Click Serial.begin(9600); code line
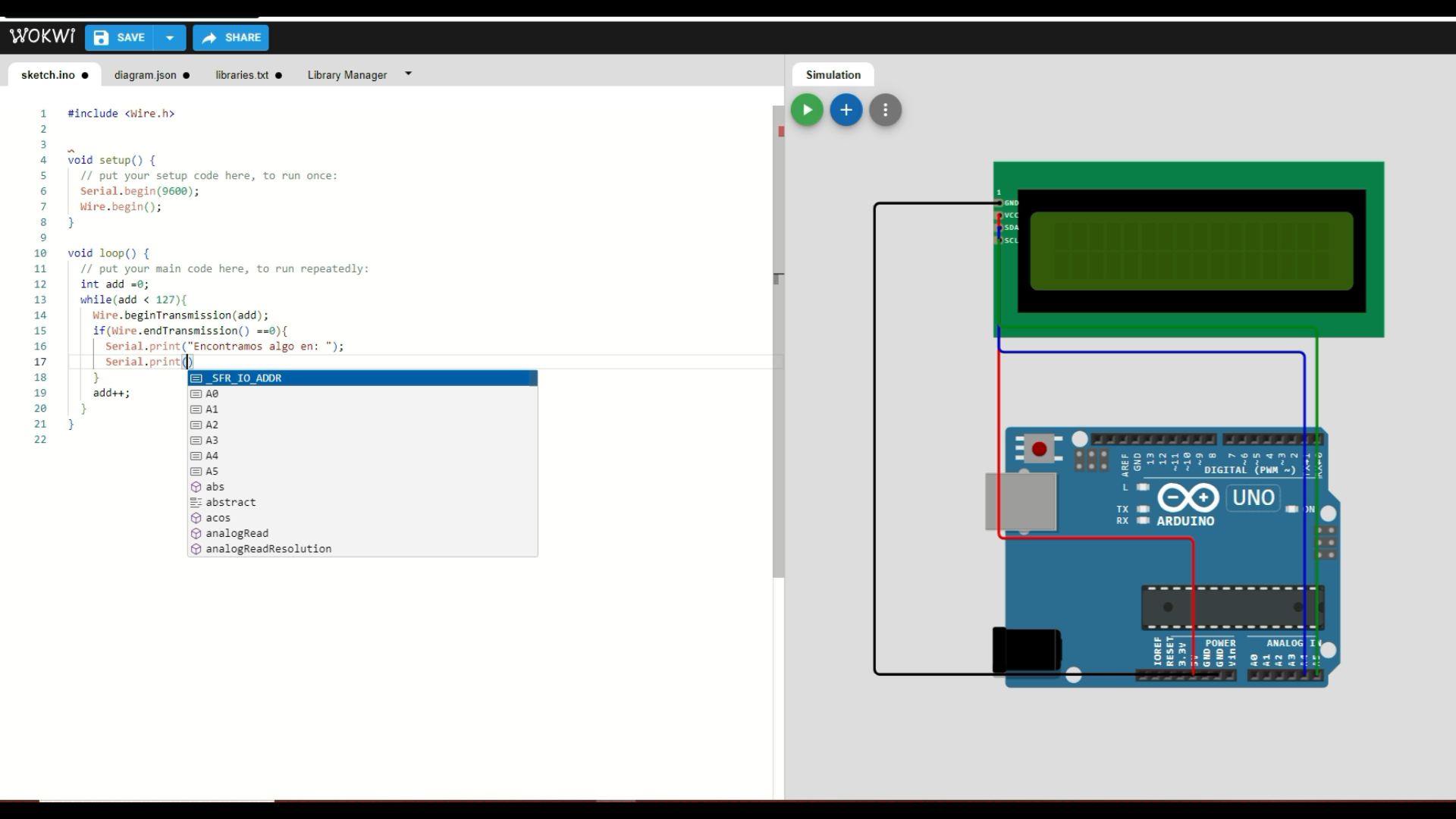This screenshot has width=1456, height=819. [x=140, y=191]
